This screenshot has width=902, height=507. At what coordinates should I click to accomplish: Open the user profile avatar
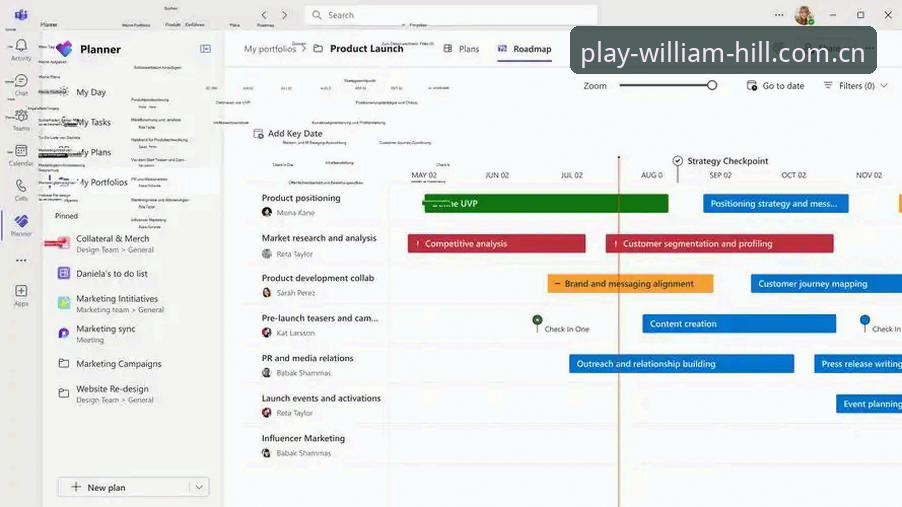point(804,15)
